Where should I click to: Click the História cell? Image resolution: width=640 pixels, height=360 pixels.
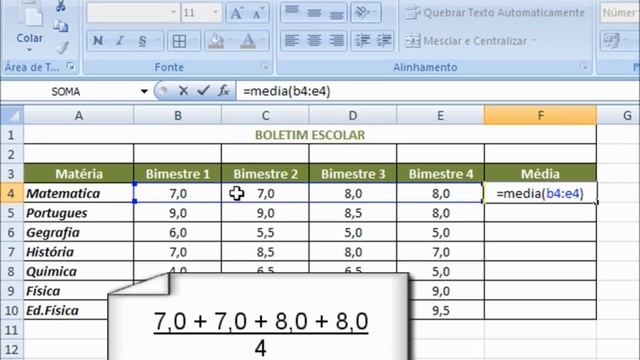[78, 252]
